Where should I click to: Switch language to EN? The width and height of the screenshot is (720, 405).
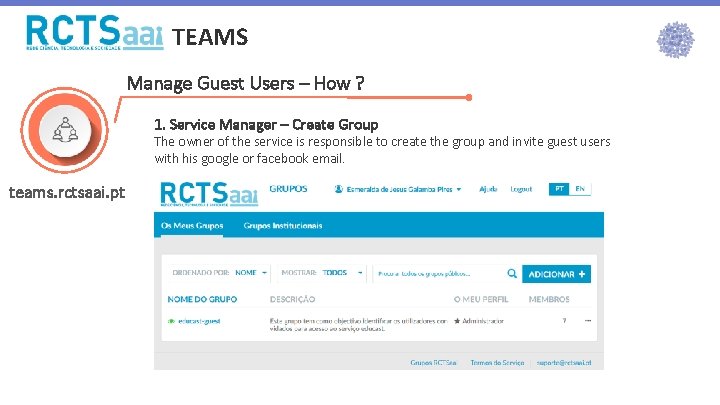(x=580, y=189)
